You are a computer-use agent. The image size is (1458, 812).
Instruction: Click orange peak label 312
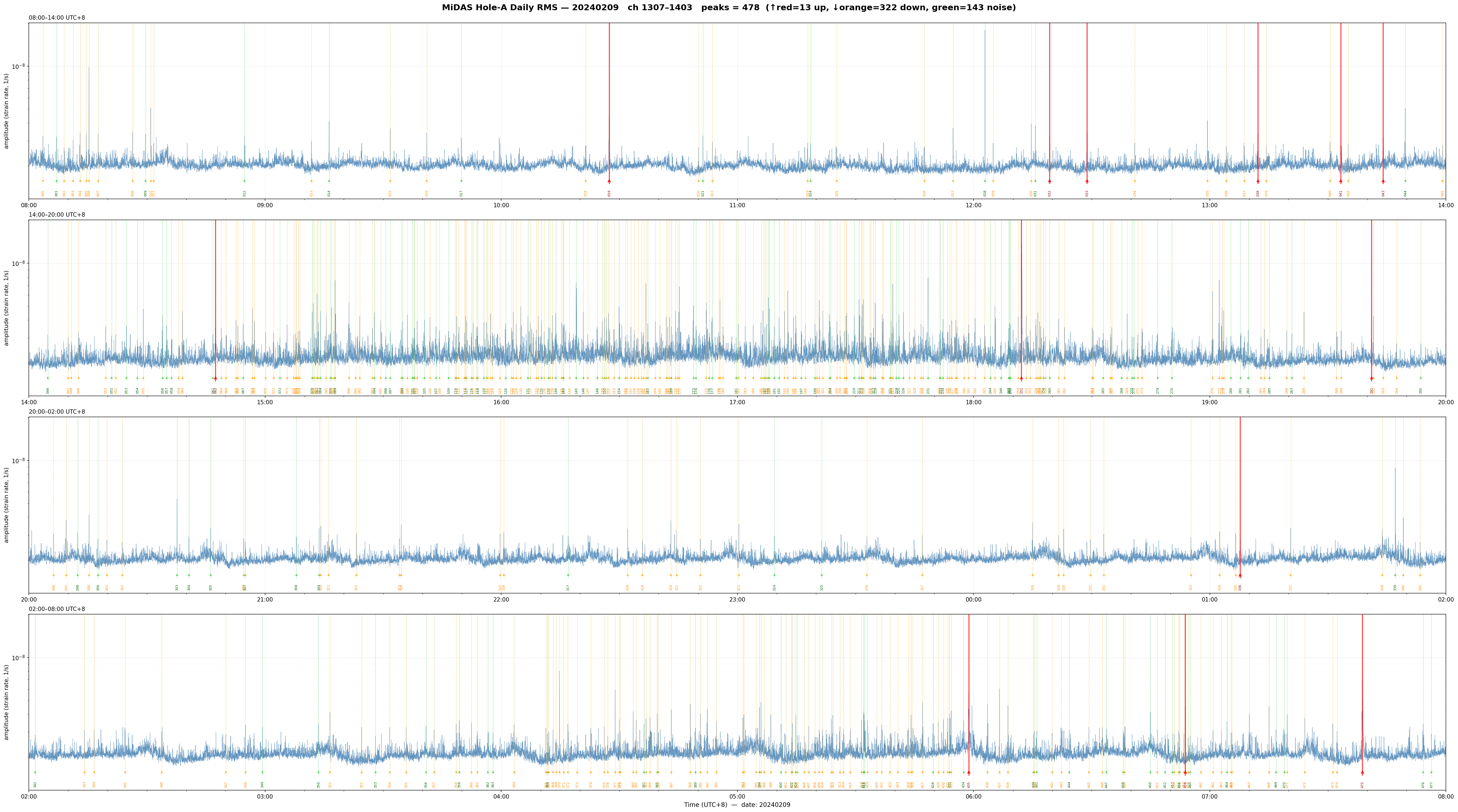tap(356, 588)
